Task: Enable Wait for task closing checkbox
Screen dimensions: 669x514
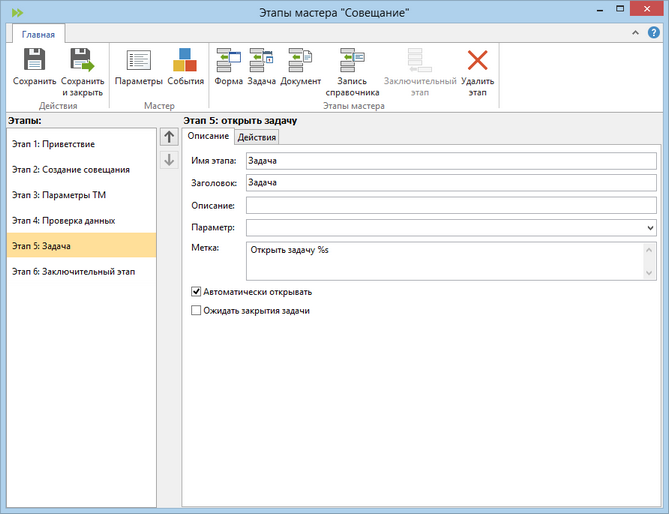Action: 196,311
